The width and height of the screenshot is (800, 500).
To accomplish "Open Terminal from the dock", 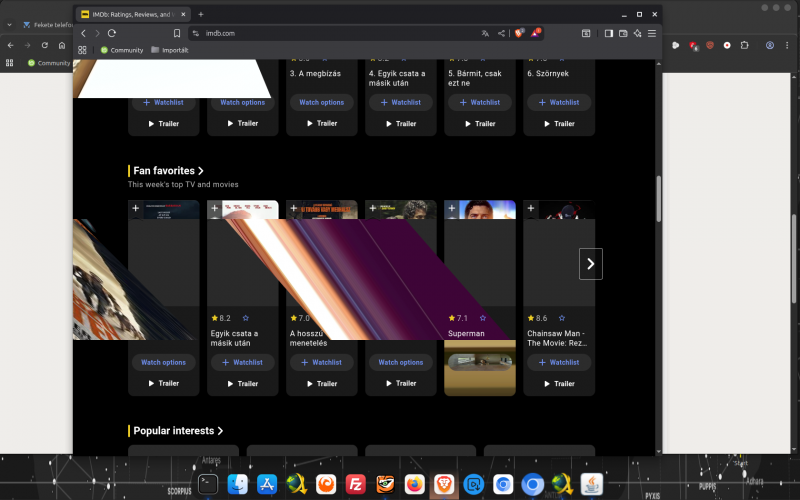I will coord(208,485).
